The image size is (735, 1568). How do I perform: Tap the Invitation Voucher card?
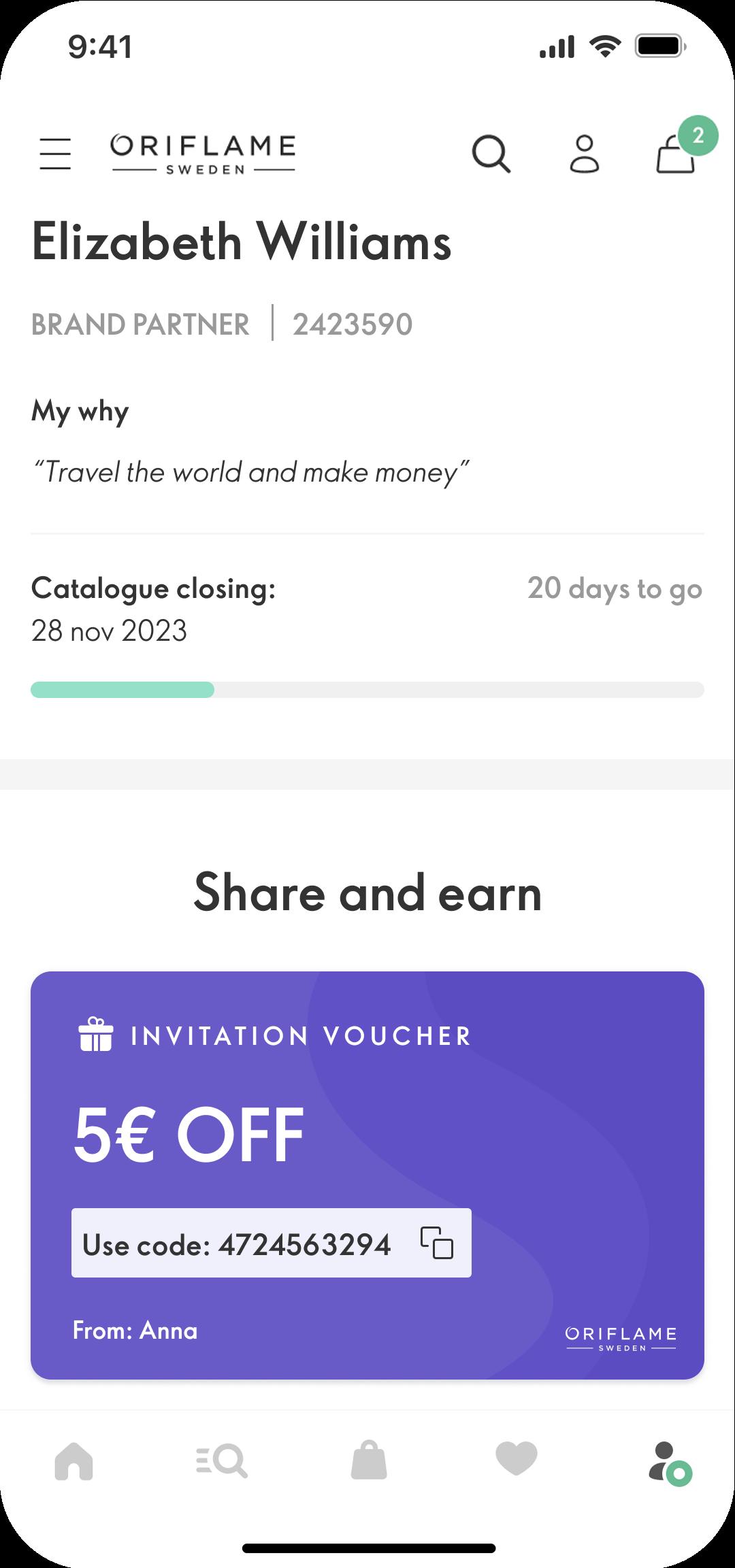click(367, 1175)
